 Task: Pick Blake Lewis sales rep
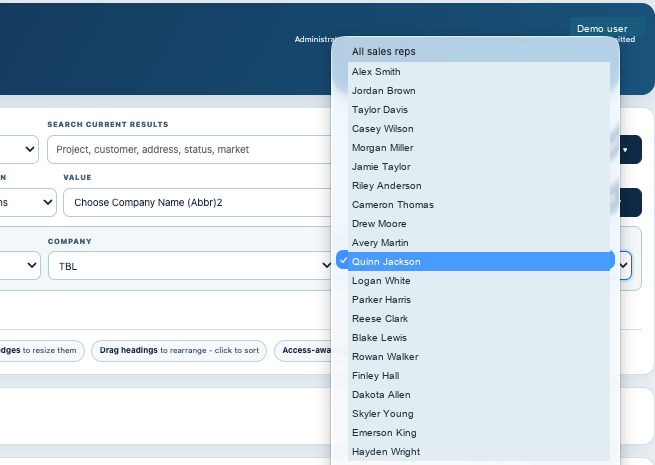pos(479,338)
